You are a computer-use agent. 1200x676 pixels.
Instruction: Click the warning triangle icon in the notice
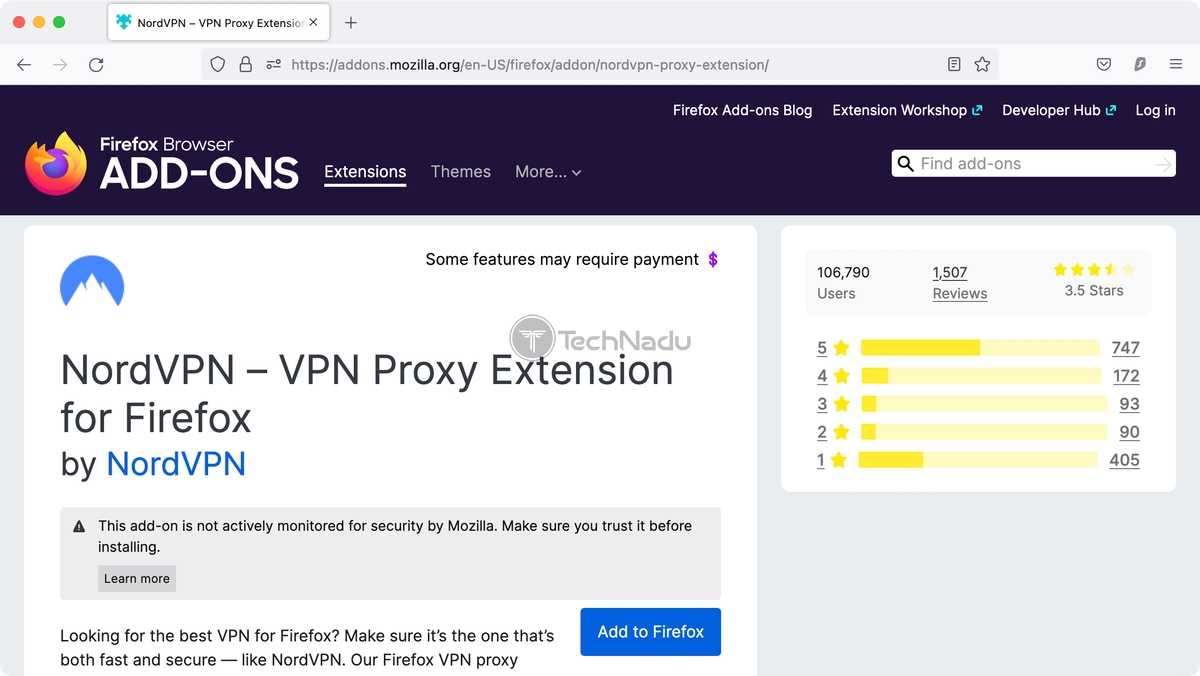79,526
